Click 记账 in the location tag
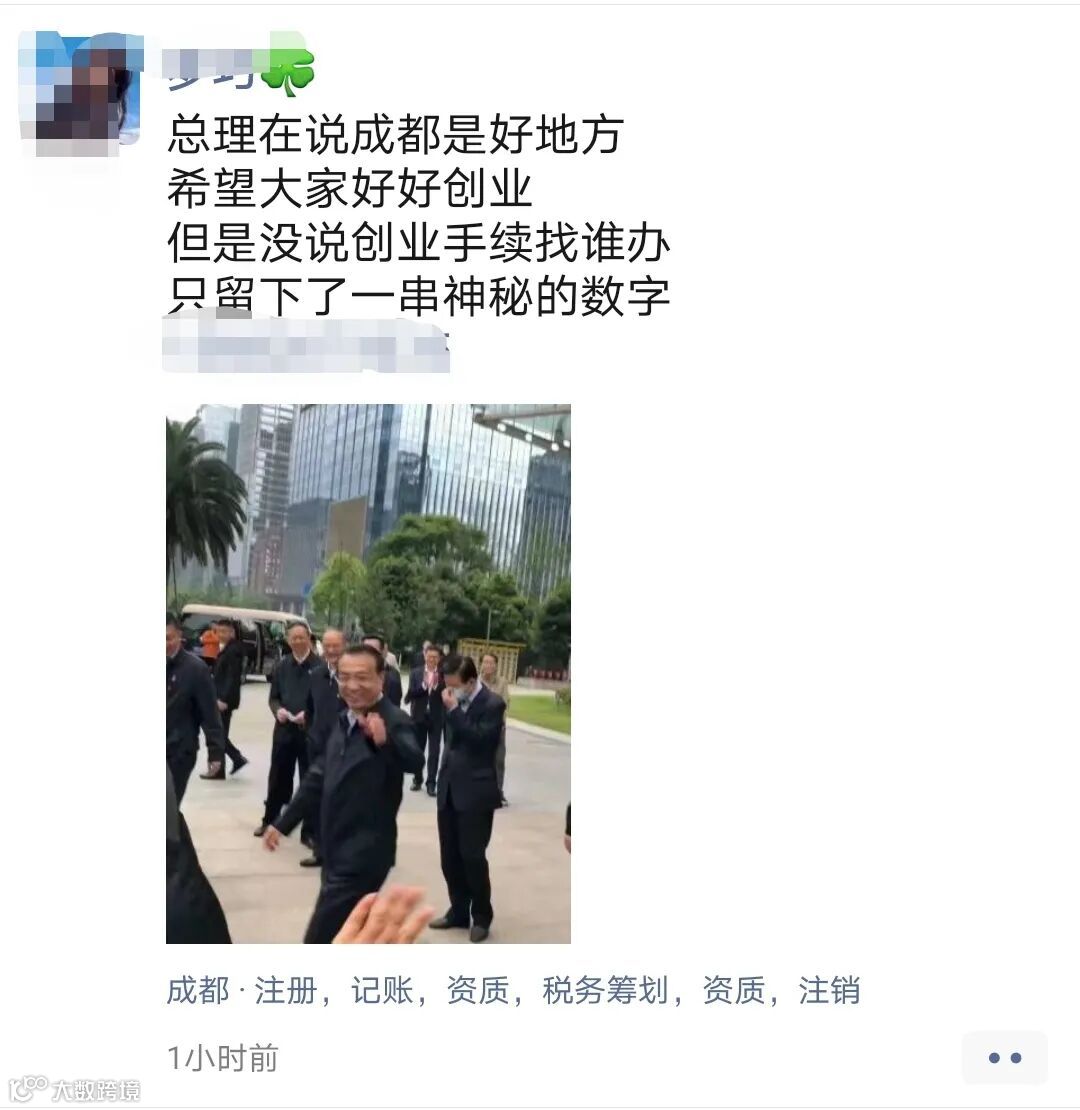 point(382,990)
